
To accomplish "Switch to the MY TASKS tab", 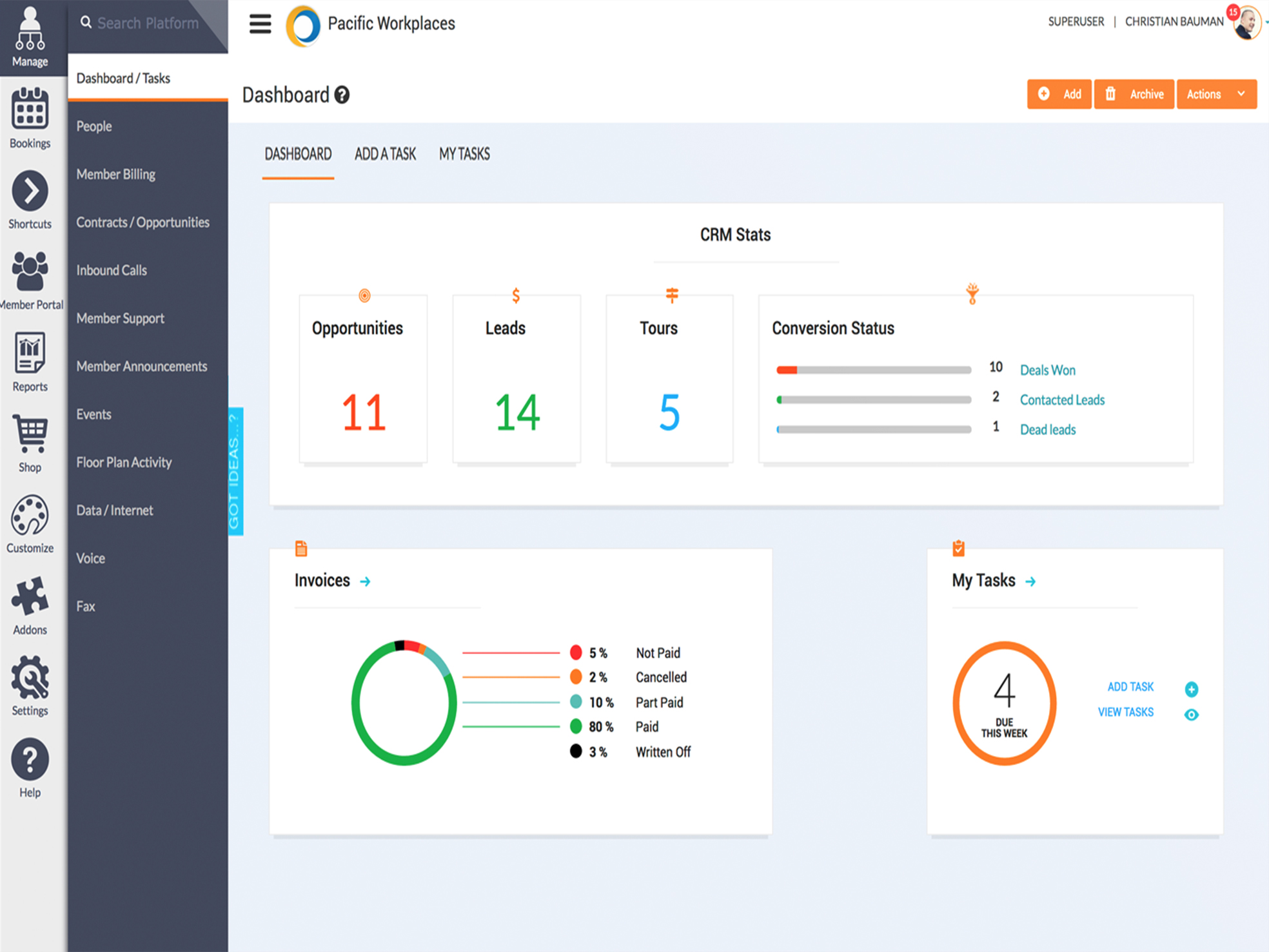I will (x=464, y=154).
